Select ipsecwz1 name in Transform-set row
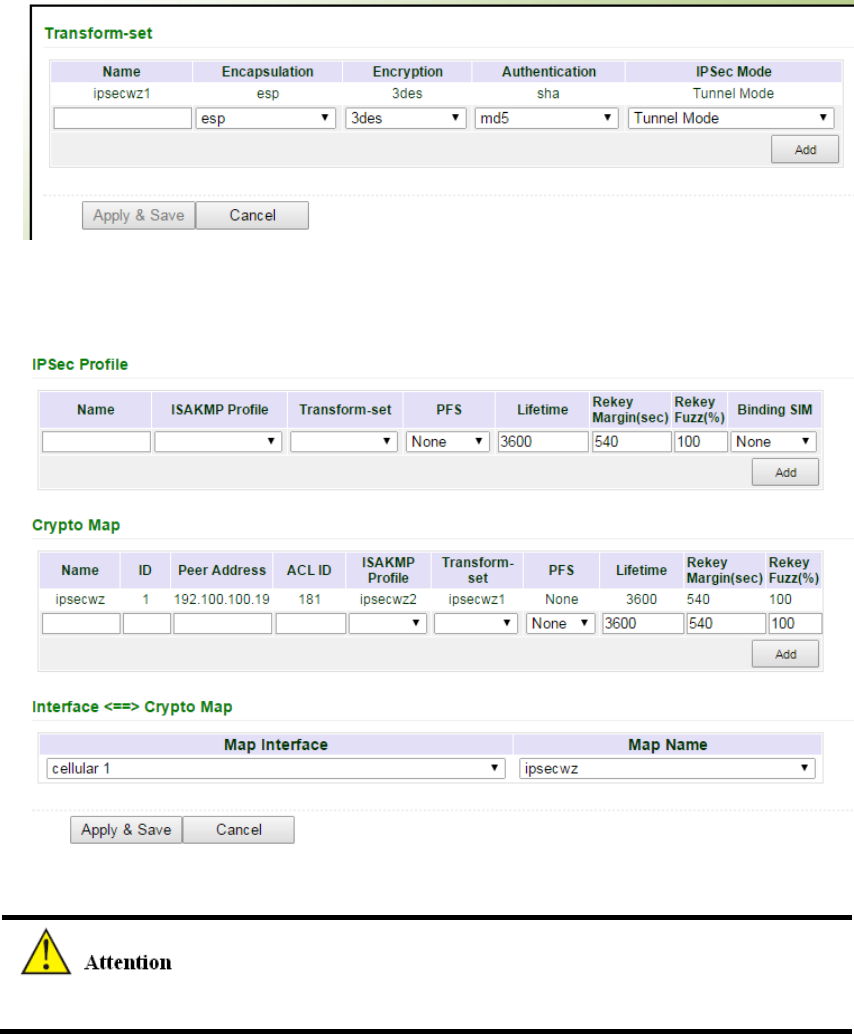The width and height of the screenshot is (854, 1034). pos(121,94)
